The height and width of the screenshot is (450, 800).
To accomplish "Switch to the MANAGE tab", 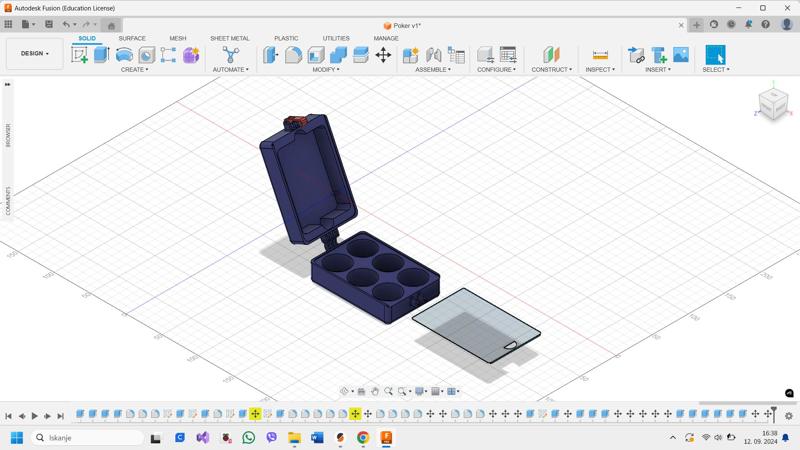I will (386, 38).
